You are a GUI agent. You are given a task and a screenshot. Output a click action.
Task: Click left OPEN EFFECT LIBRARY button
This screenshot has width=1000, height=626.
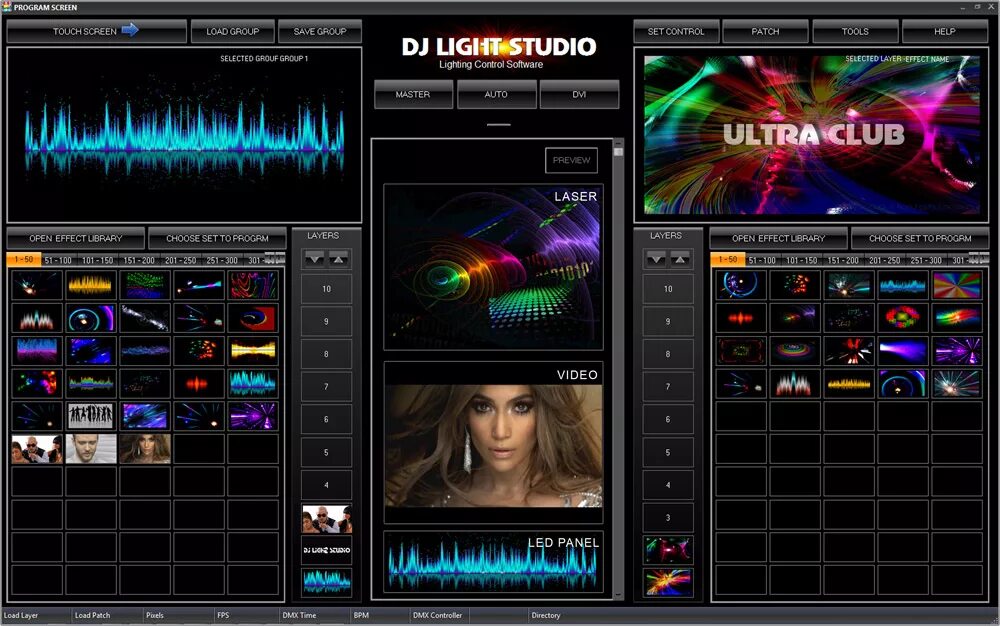(x=75, y=238)
